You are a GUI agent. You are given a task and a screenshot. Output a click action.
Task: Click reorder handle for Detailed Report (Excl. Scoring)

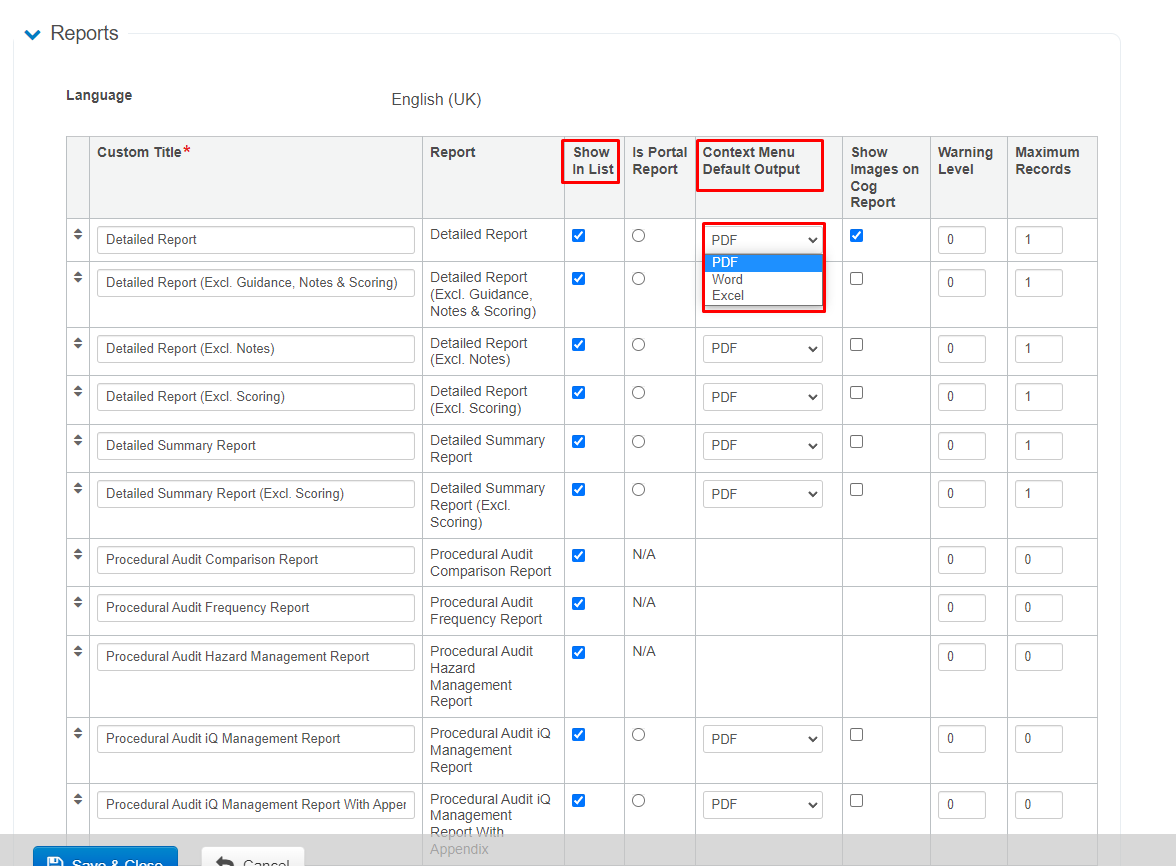click(78, 391)
